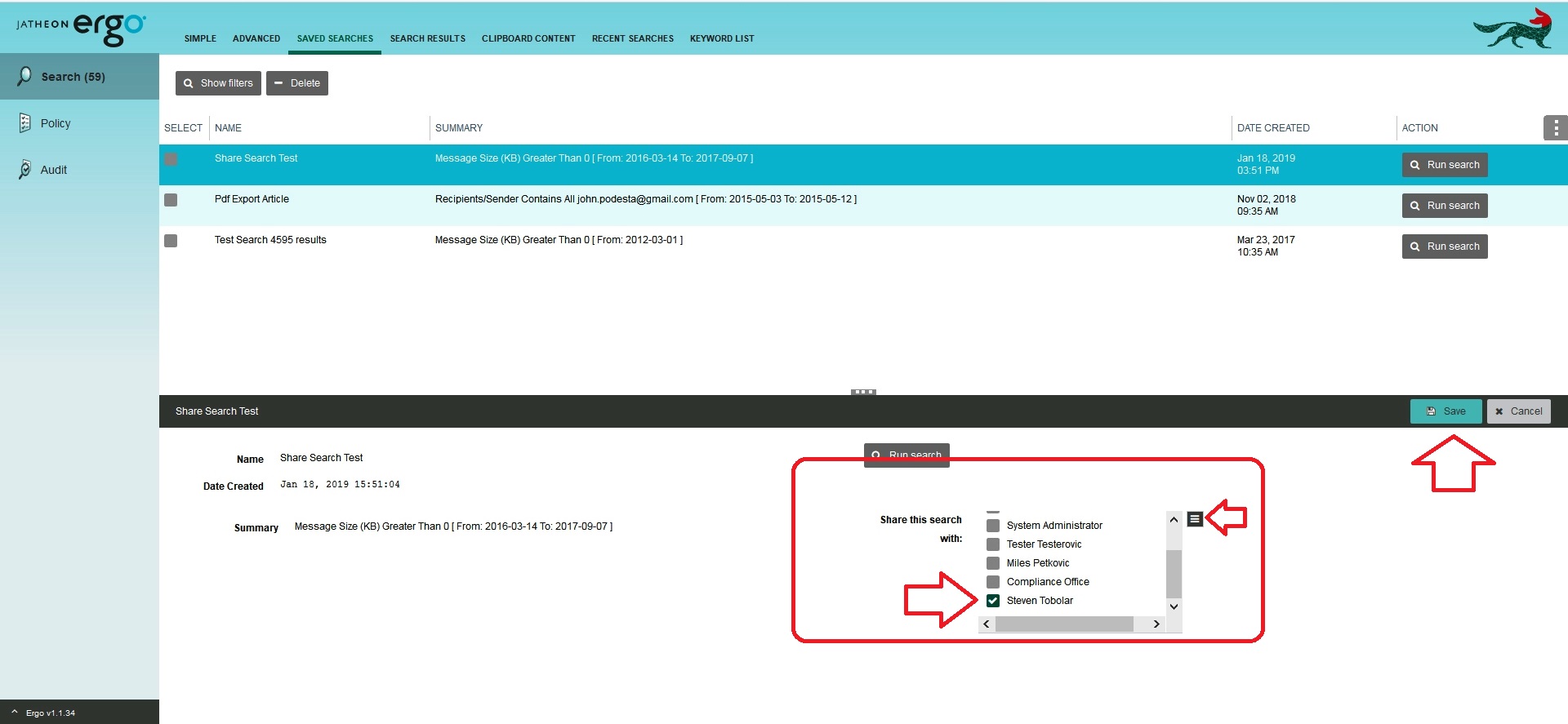Sort by the Name column header
1568x724 pixels.
228,128
